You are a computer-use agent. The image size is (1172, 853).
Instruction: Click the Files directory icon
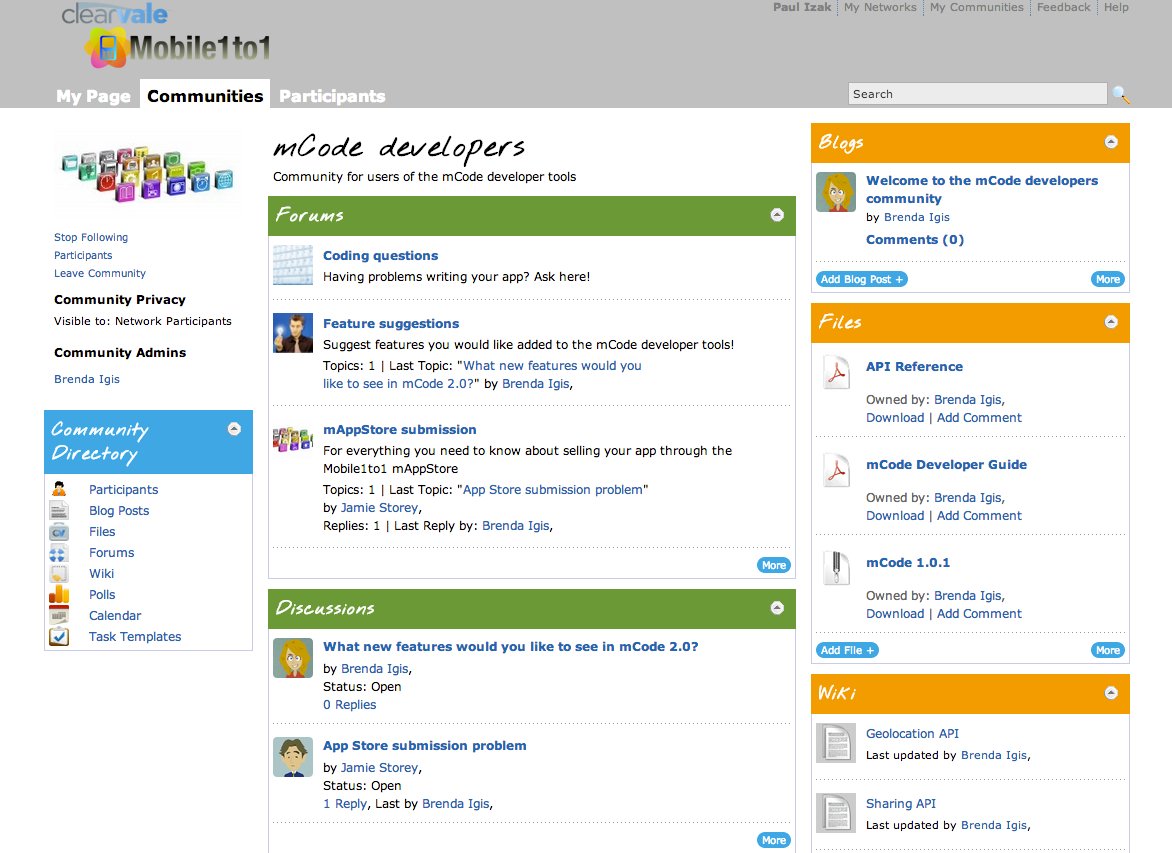pyautogui.click(x=59, y=532)
